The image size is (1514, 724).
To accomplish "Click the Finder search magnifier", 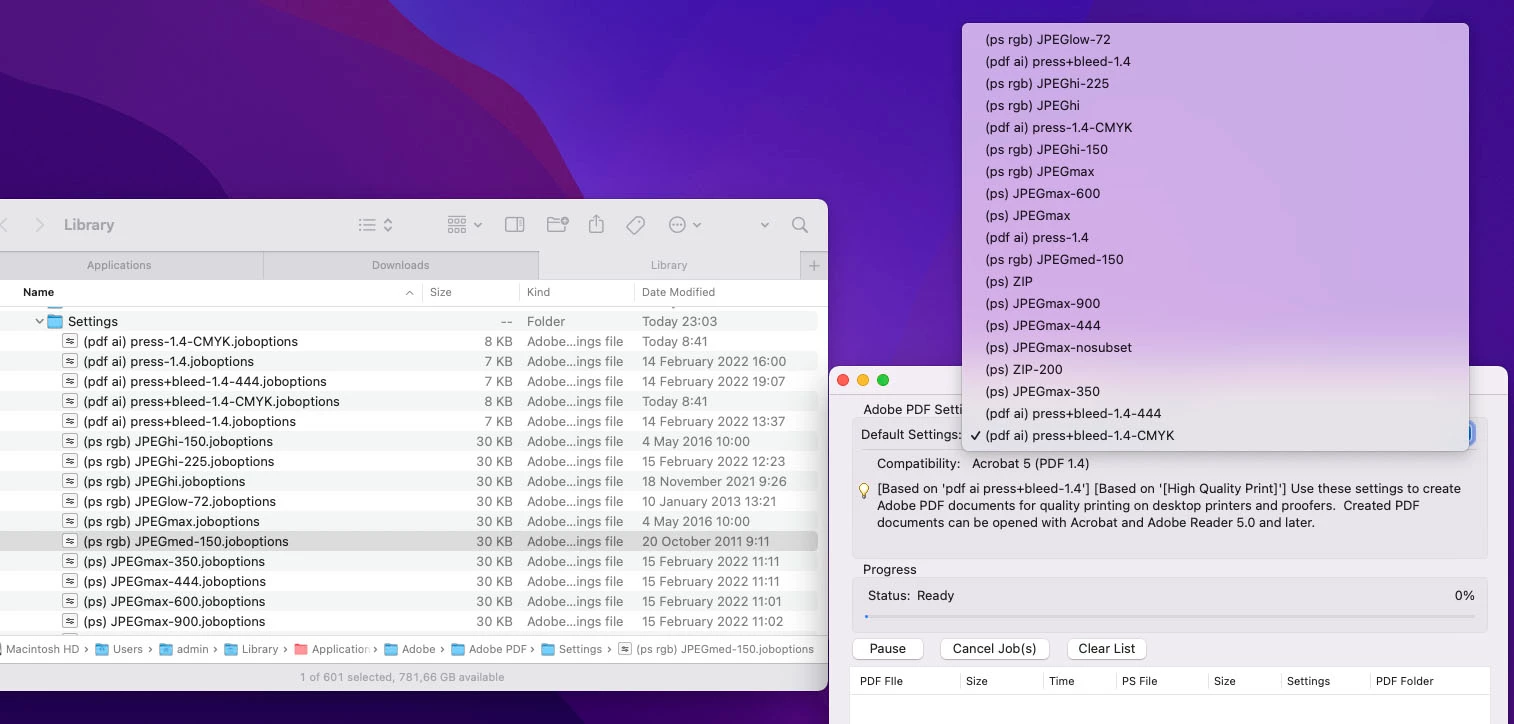I will [x=800, y=225].
